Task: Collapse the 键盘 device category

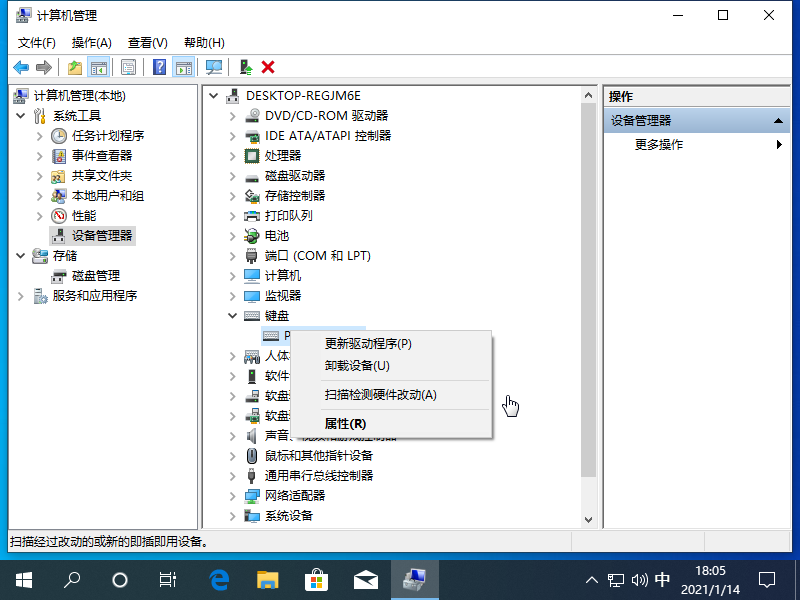Action: tap(234, 315)
